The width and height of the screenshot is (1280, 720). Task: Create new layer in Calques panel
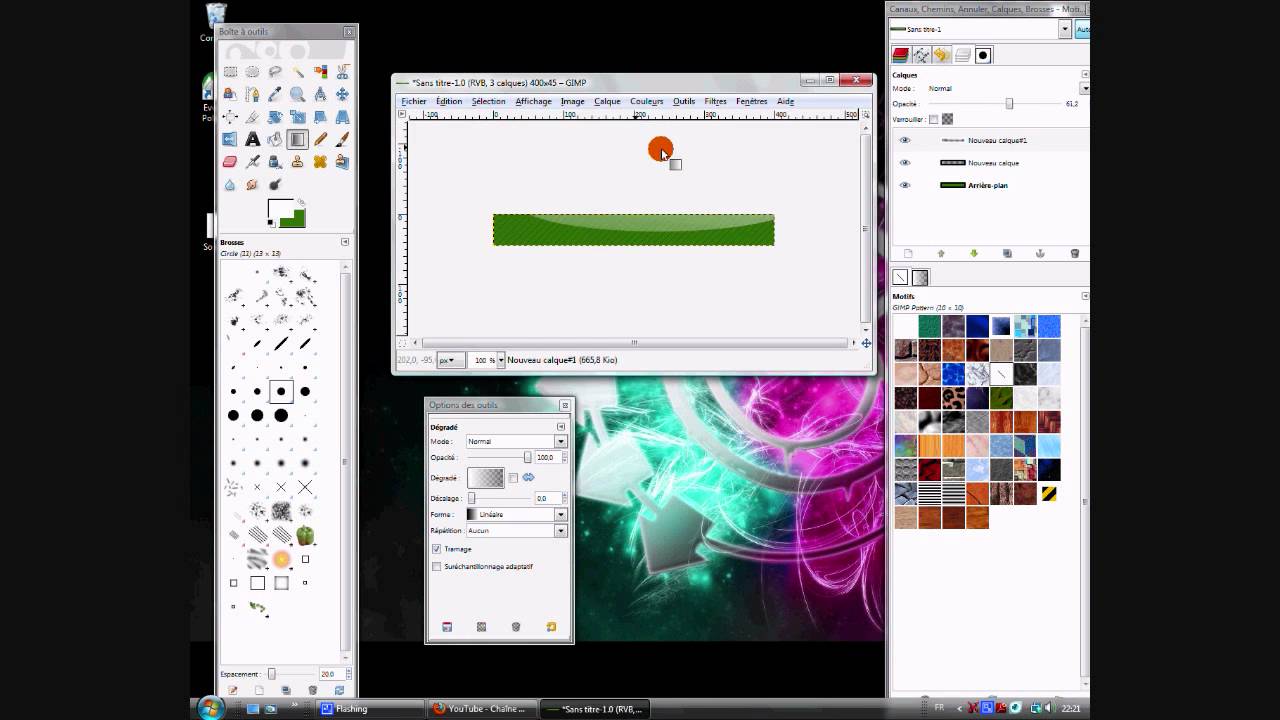(x=908, y=254)
